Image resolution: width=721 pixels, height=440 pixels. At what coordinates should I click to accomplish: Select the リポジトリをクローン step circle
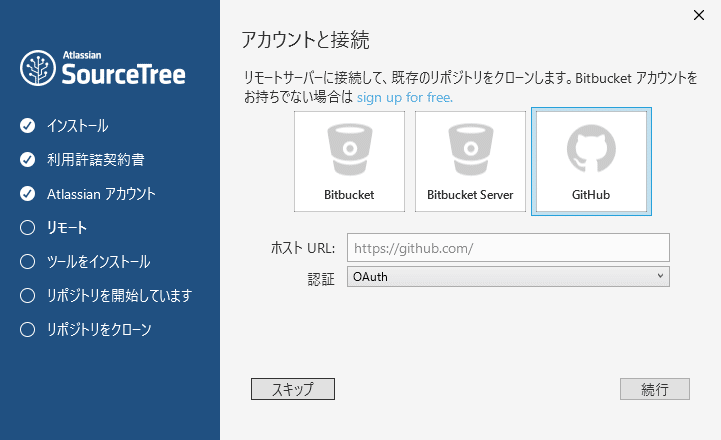tap(28, 330)
